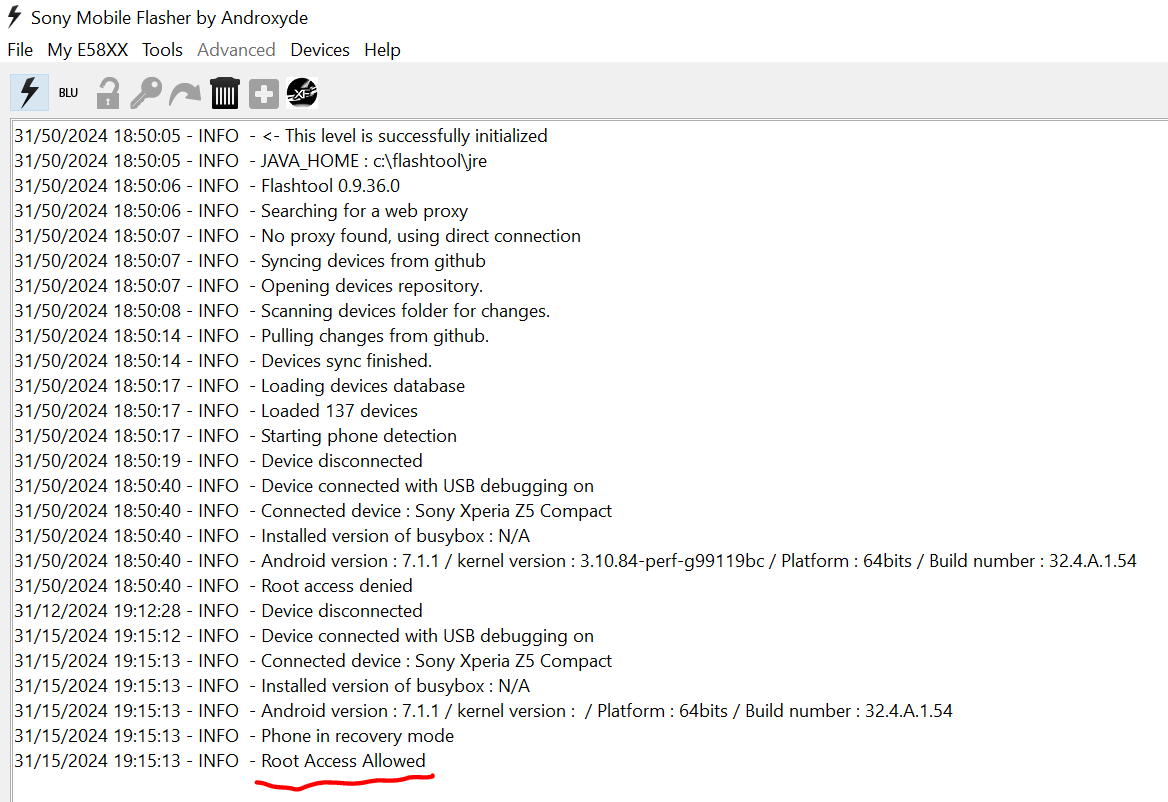This screenshot has height=802, width=1168.
Task: Click the black trash can icon
Action: (x=225, y=93)
